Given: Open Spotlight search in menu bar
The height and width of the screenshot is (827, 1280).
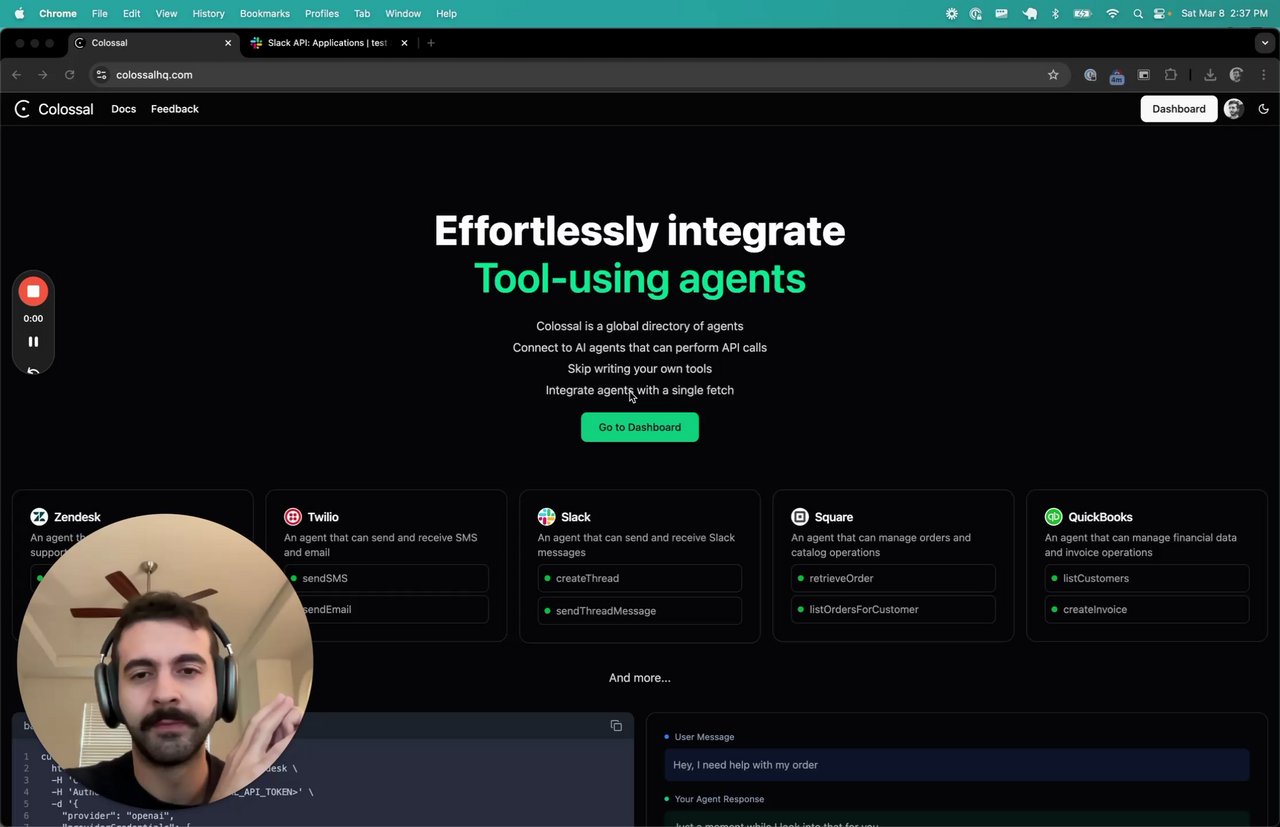Looking at the screenshot, I should (x=1138, y=14).
